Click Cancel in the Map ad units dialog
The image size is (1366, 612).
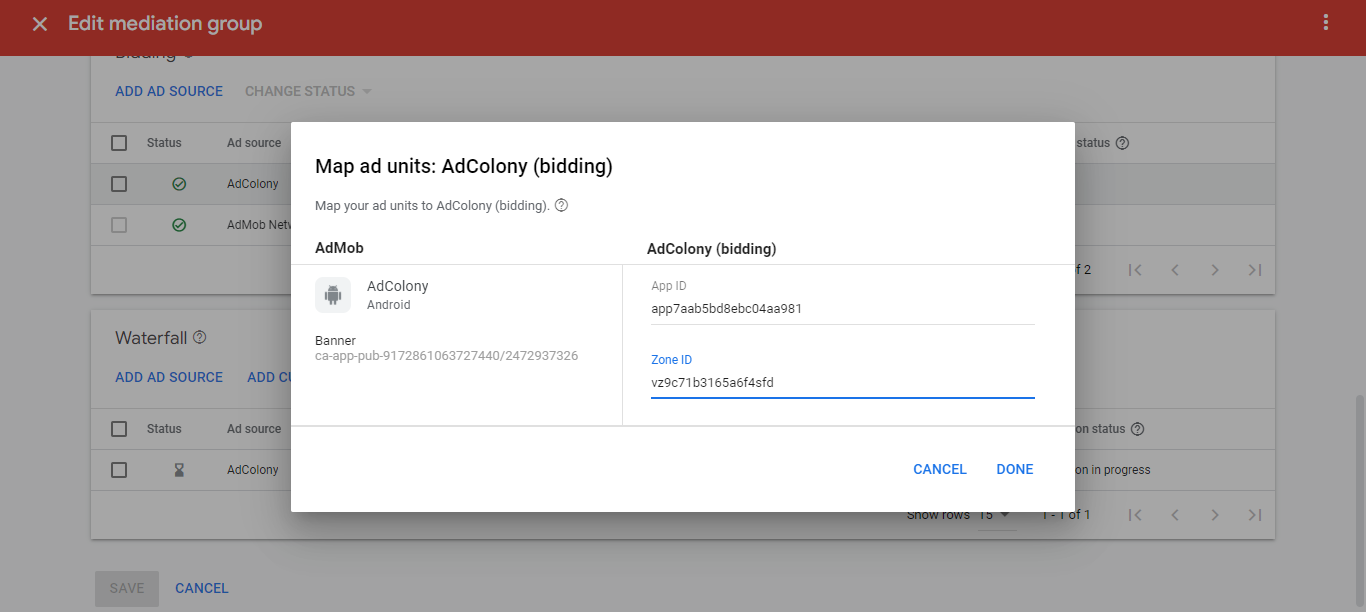(x=940, y=469)
